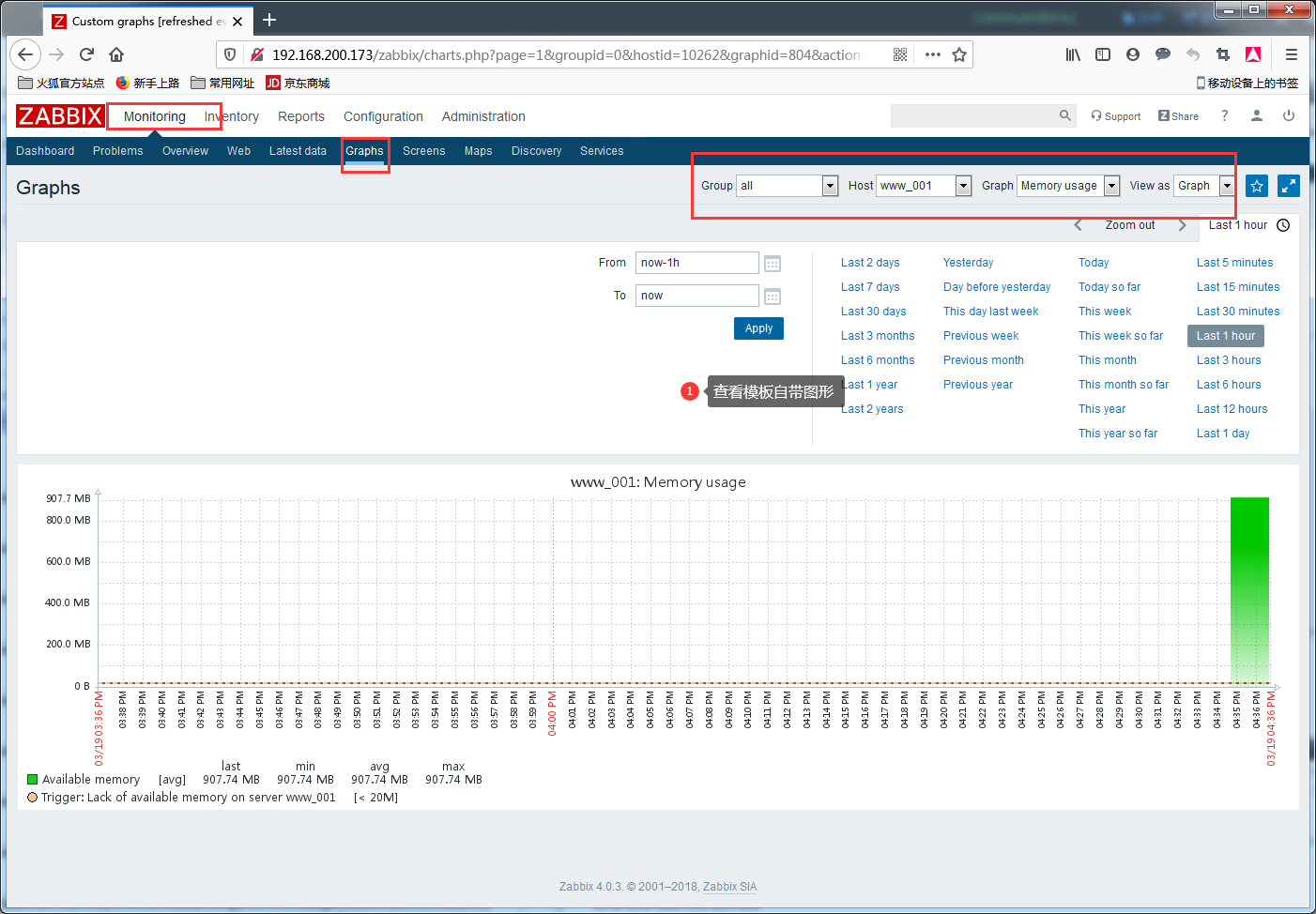
Task: Click the search magnifier icon
Action: click(1064, 115)
